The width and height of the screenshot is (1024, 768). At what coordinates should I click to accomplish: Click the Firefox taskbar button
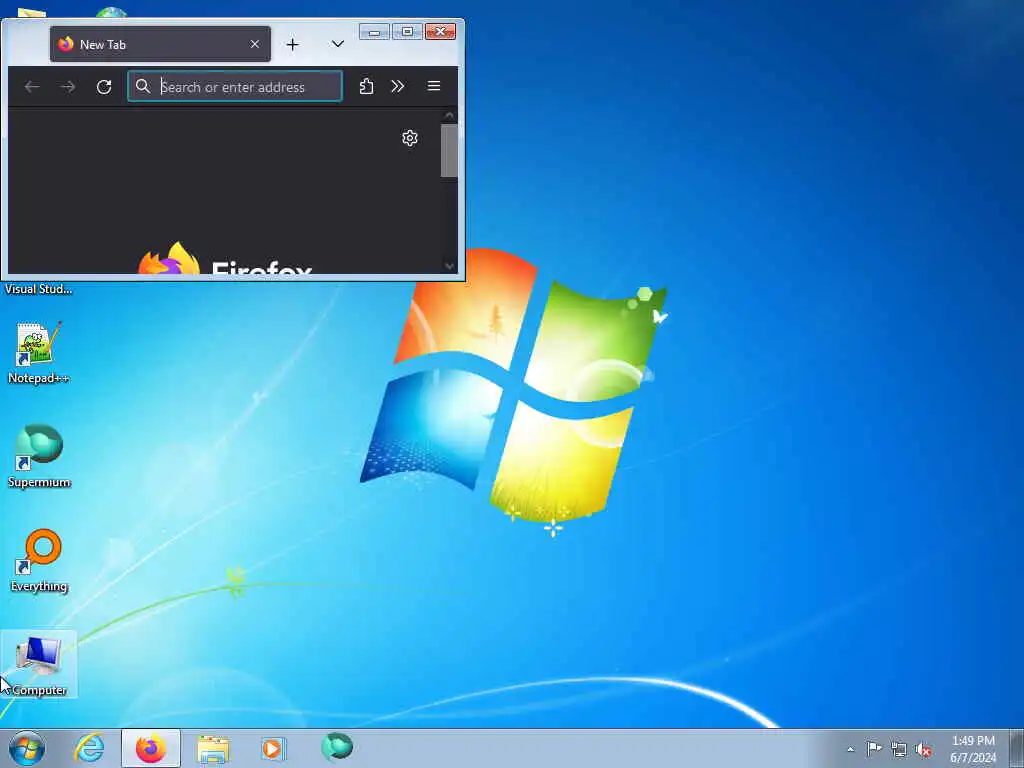(x=151, y=748)
